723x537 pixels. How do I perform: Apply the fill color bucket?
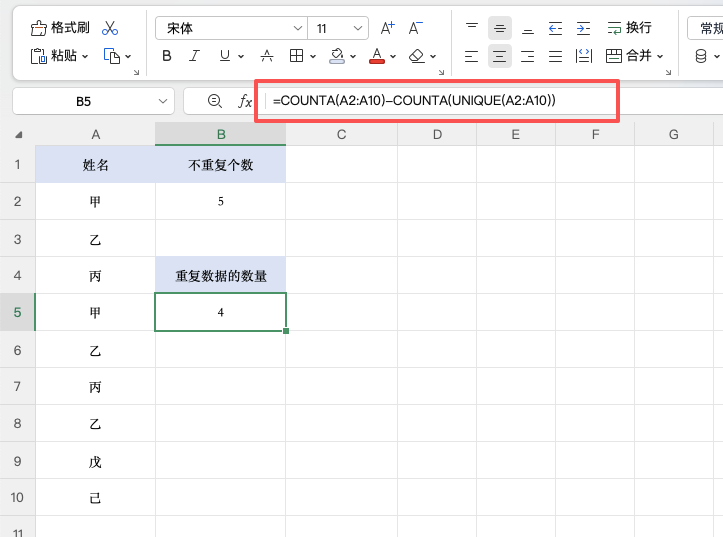tap(337, 56)
